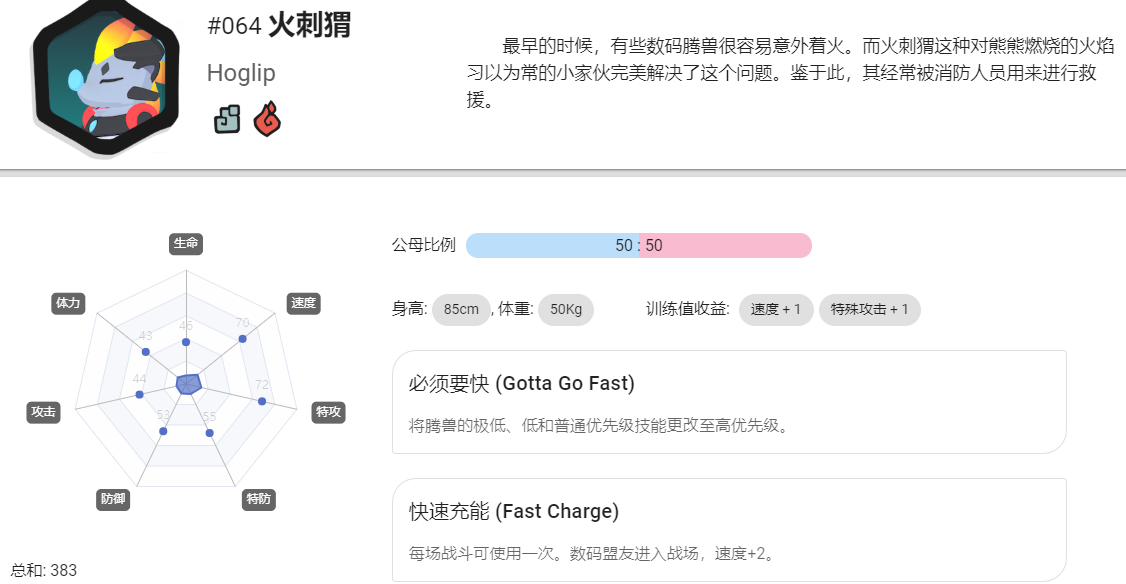
Task: Click the 85cm height chip
Action: tap(461, 310)
